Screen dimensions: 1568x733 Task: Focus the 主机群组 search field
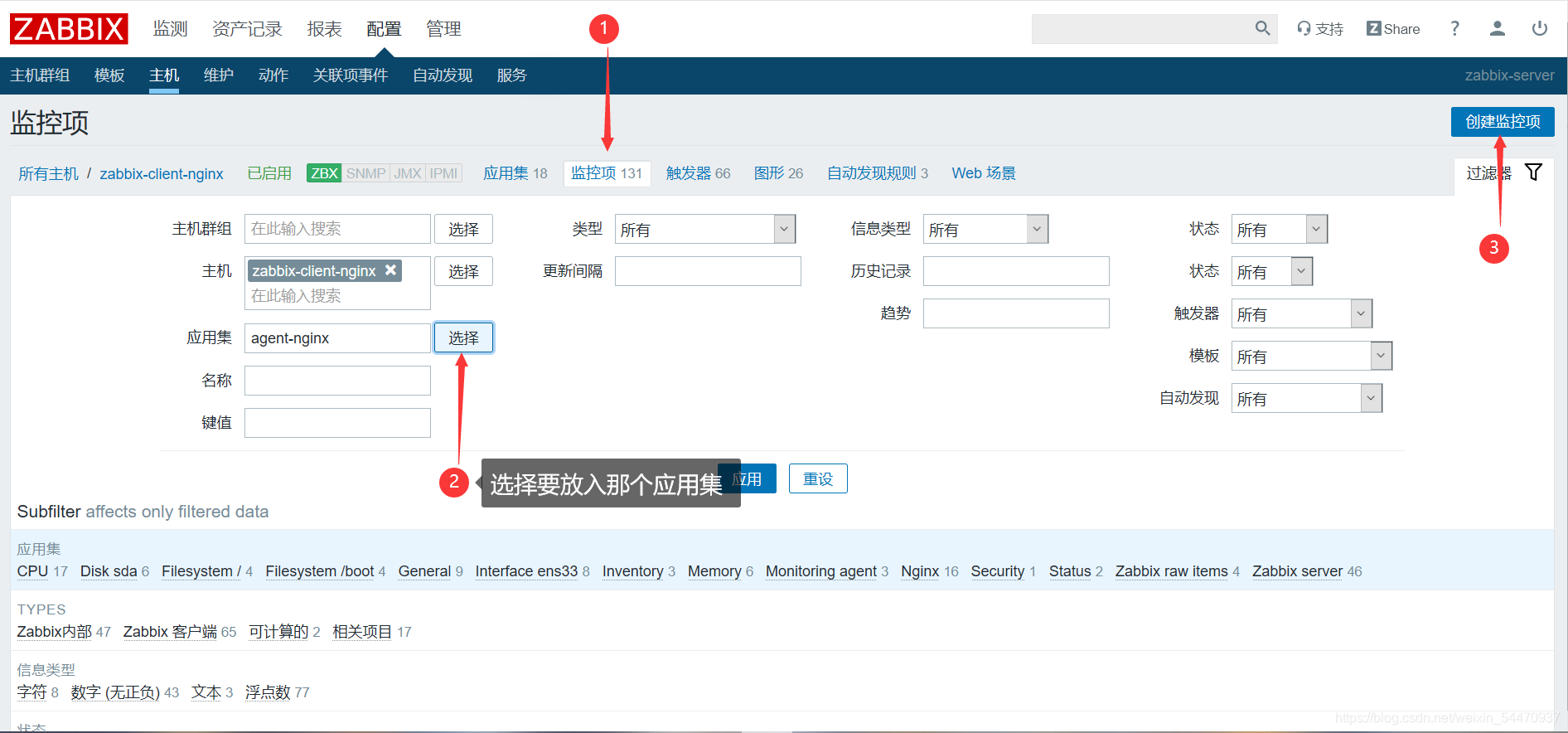click(x=337, y=229)
